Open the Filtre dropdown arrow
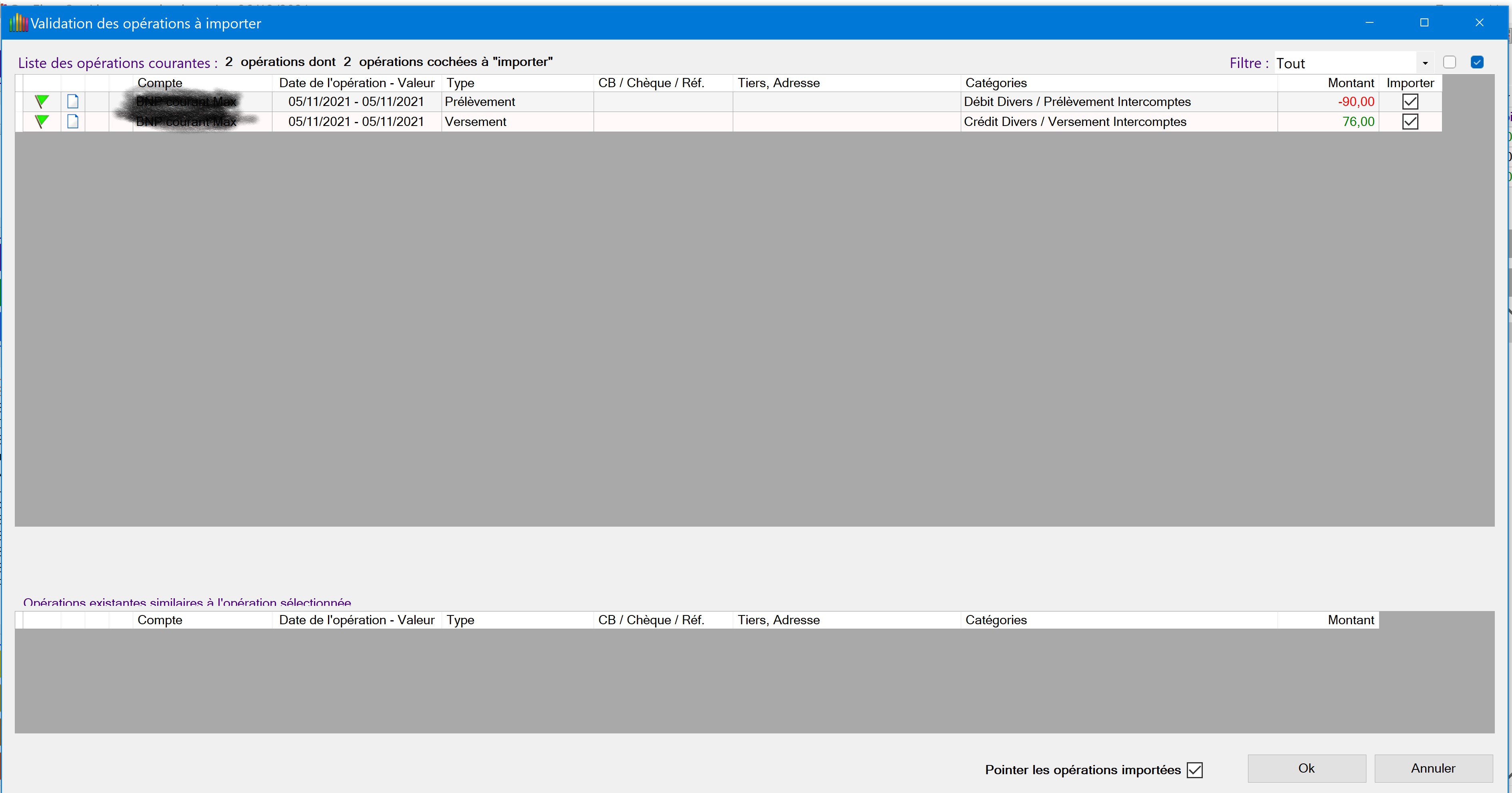 point(1425,63)
